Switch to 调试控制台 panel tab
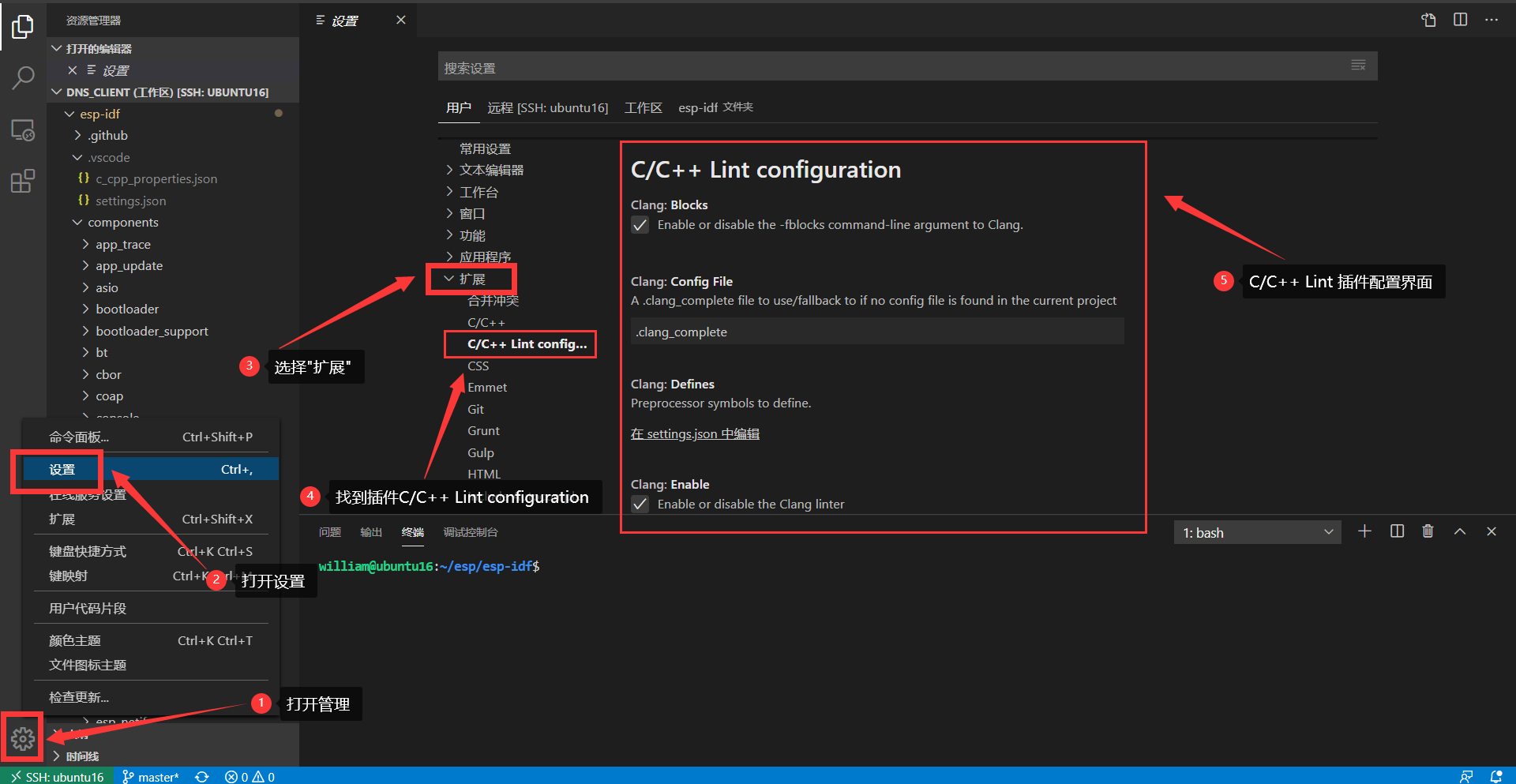Viewport: 1516px width, 784px height. click(x=471, y=532)
